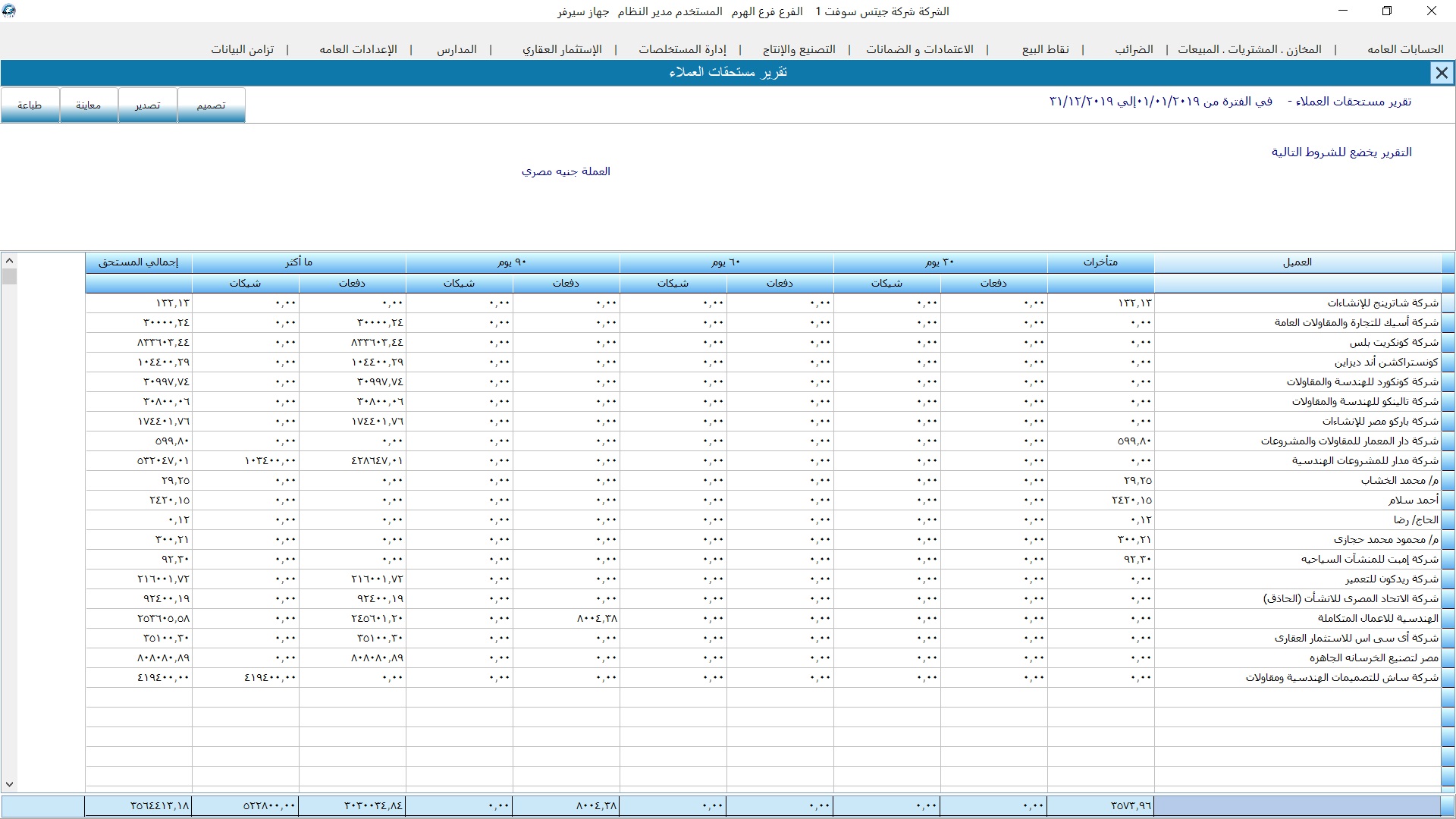The image size is (1456, 819).
Task: Open المدارس menu
Action: pyautogui.click(x=457, y=49)
